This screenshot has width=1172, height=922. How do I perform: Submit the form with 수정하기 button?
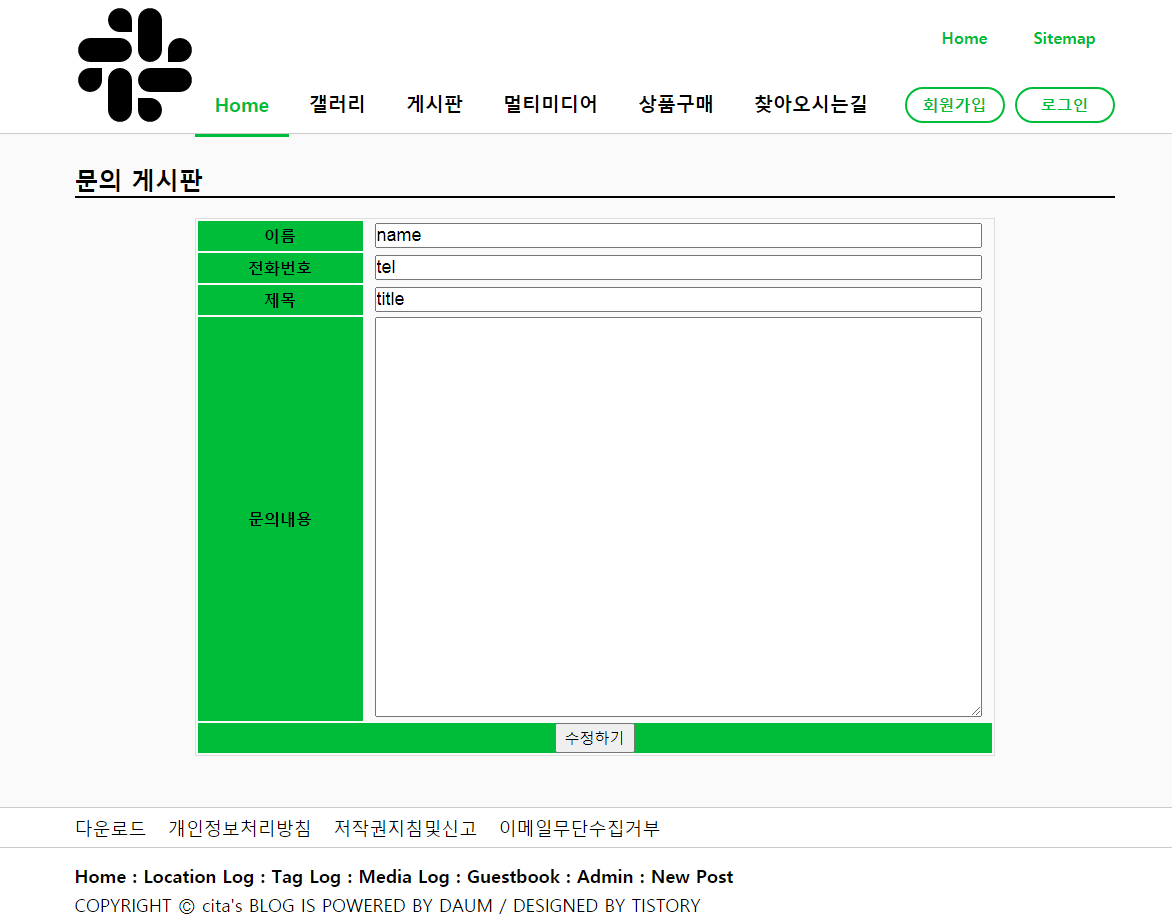point(595,738)
